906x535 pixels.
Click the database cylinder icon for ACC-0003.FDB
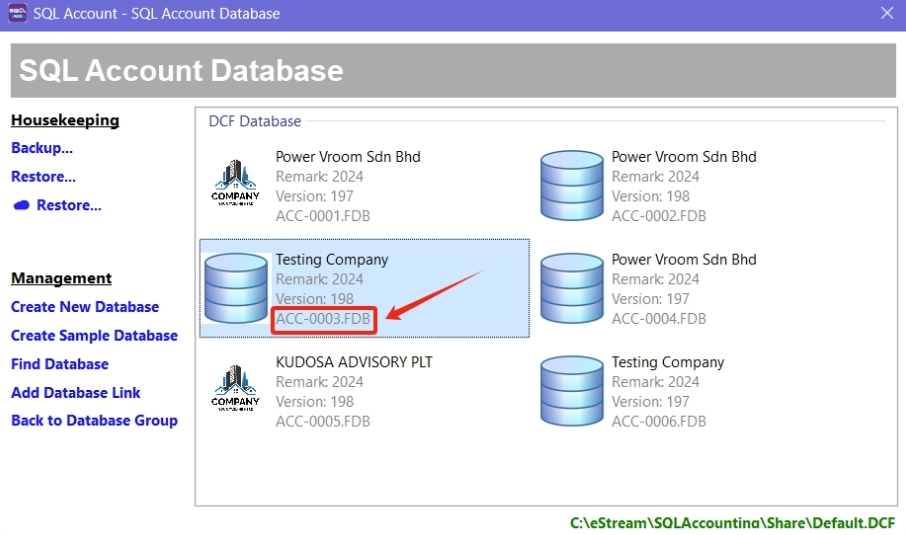pos(235,288)
